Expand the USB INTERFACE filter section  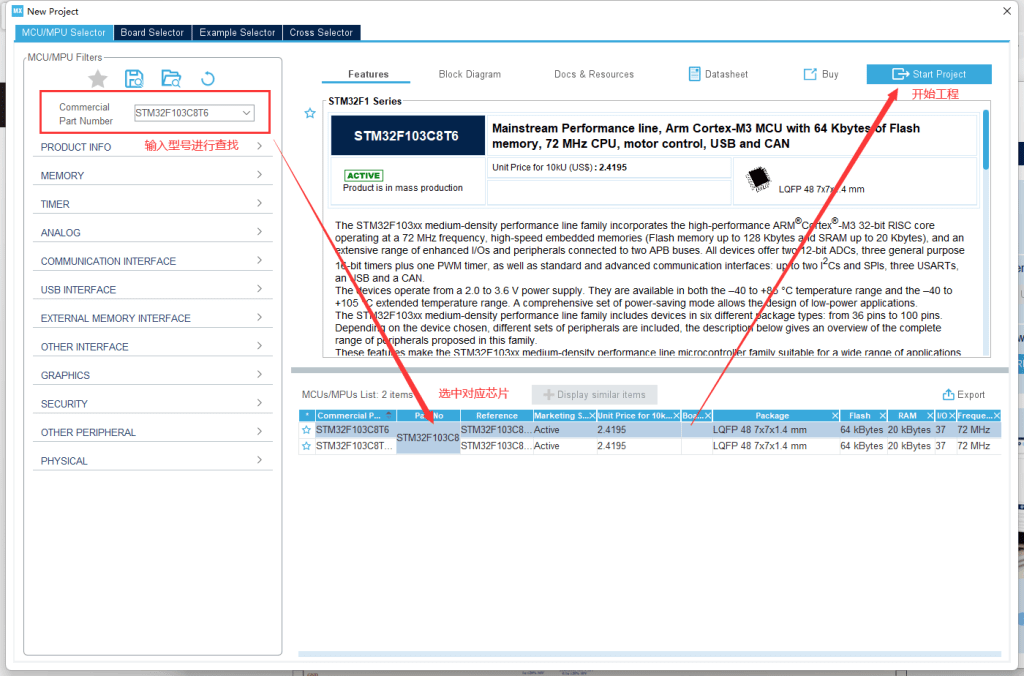pos(153,290)
